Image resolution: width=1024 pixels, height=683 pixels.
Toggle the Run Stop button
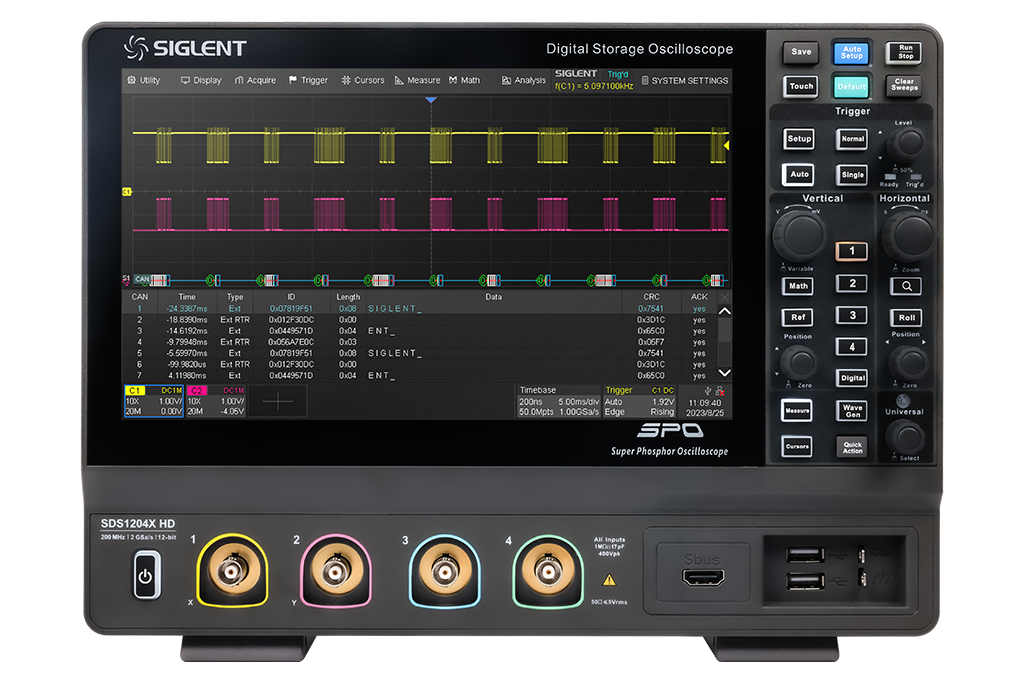click(905, 52)
